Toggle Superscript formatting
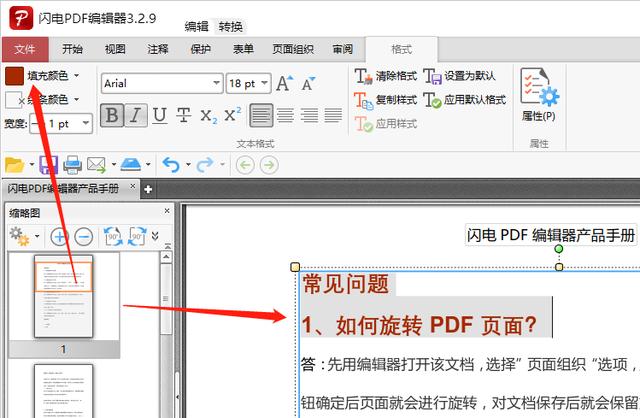The height and width of the screenshot is (418, 640). pyautogui.click(x=233, y=114)
